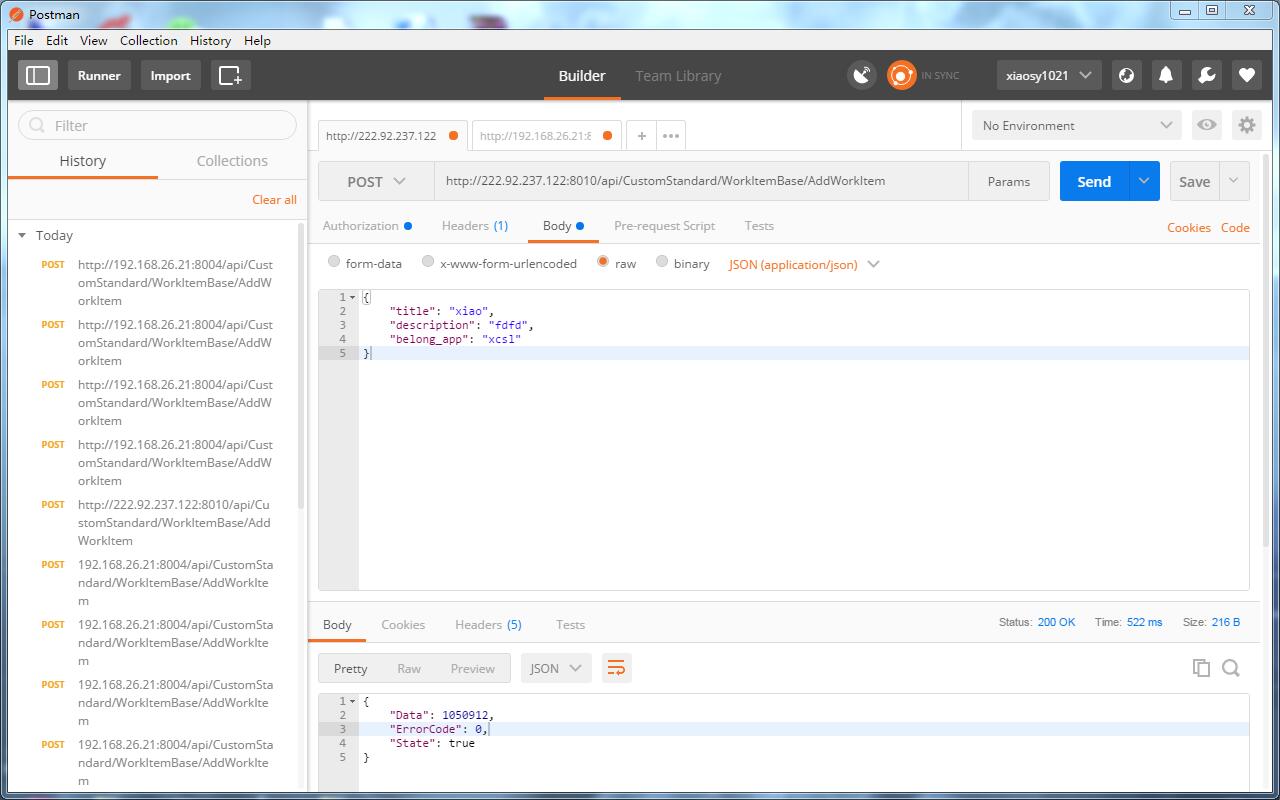Open the Code snippet link
1280x800 pixels.
tap(1235, 227)
